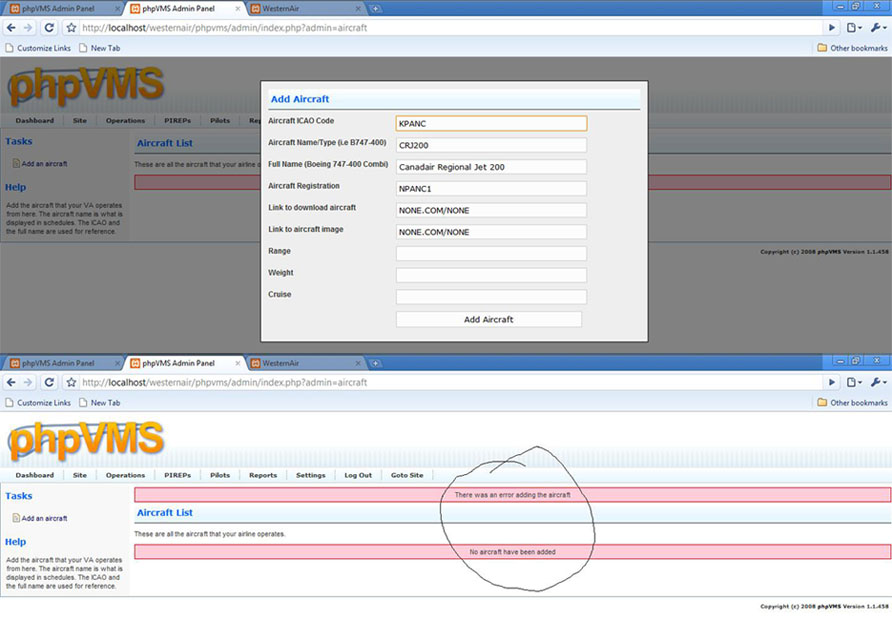Open the Other bookmarks folder in the upper browser
Image resolution: width=892 pixels, height=620 pixels.
(x=852, y=48)
